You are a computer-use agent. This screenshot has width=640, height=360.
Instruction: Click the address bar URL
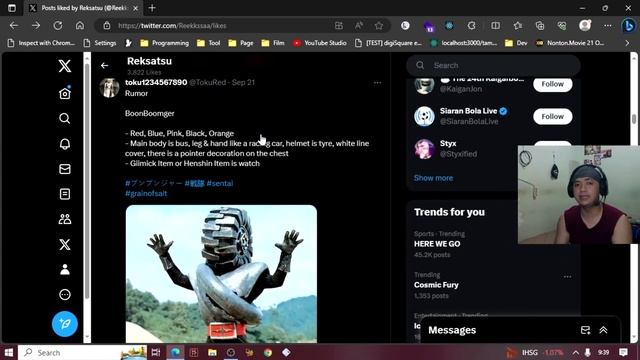[172, 26]
